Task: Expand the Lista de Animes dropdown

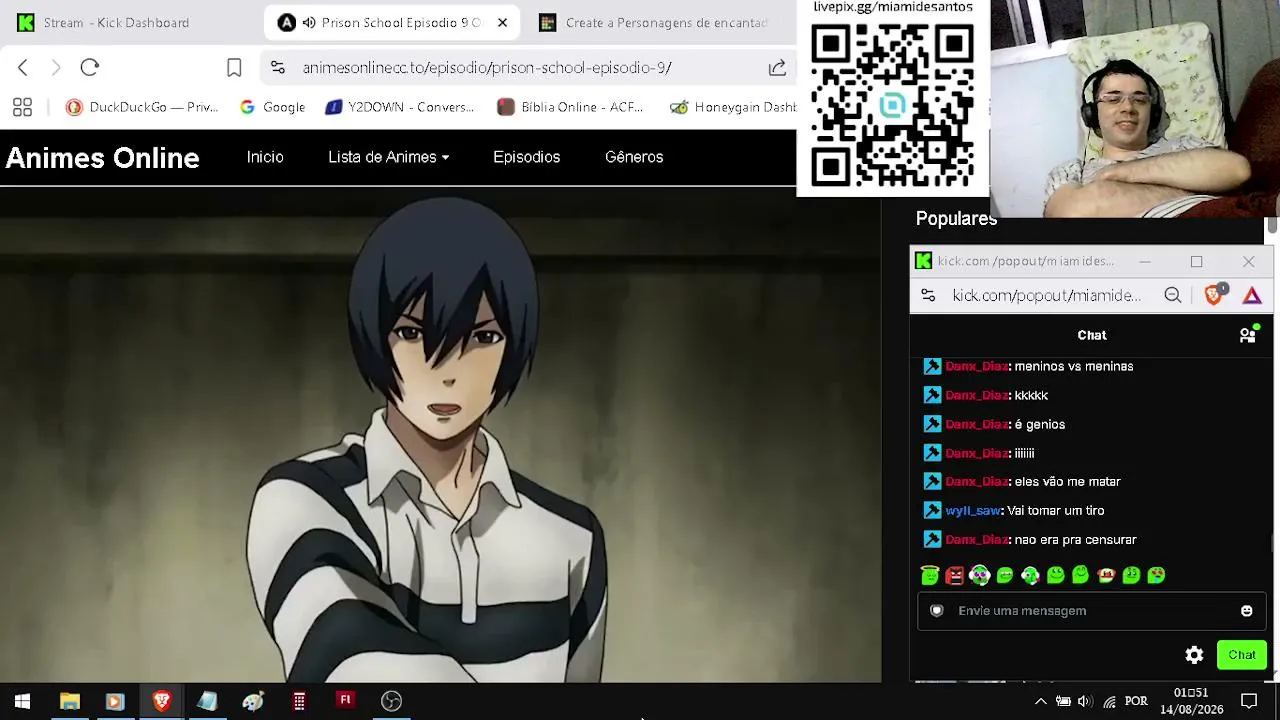Action: (389, 157)
